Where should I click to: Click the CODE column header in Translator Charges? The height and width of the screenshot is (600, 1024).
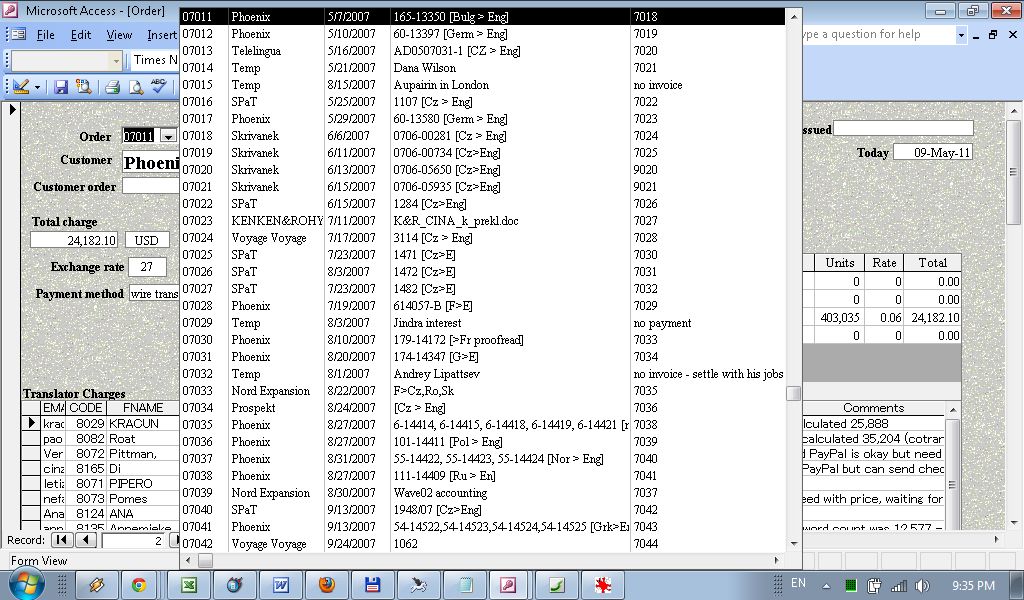[x=86, y=407]
